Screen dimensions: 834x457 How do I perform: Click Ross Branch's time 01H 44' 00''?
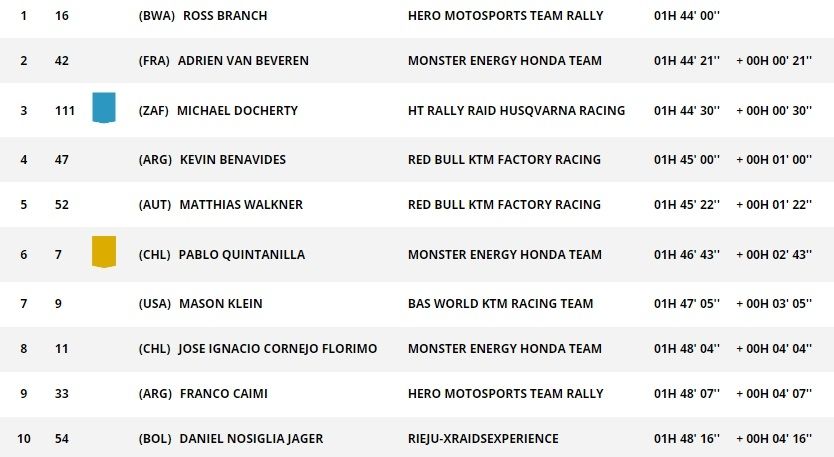pyautogui.click(x=686, y=16)
